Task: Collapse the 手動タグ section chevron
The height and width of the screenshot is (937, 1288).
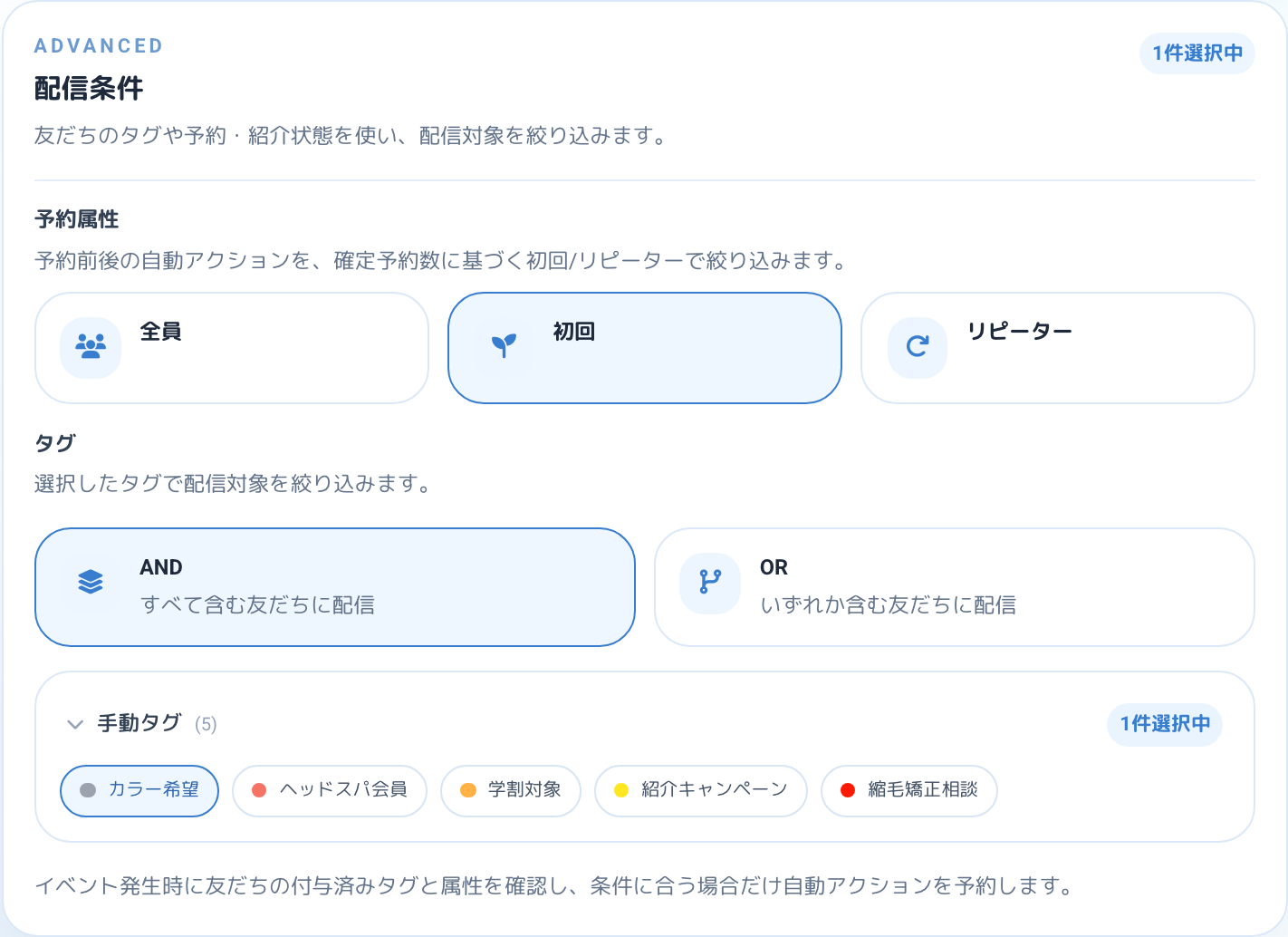Action: [x=75, y=724]
